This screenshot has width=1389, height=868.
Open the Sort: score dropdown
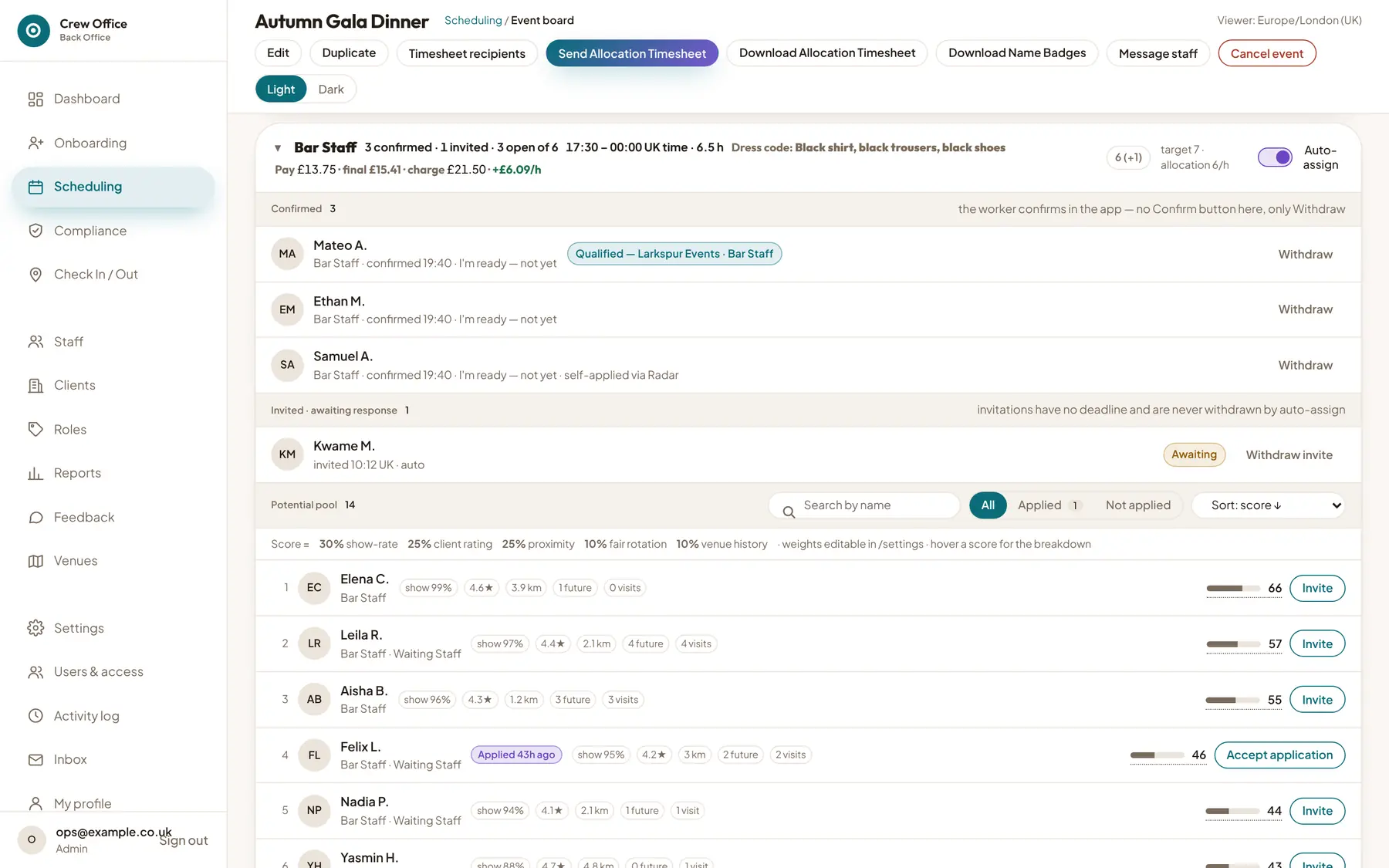click(1269, 505)
